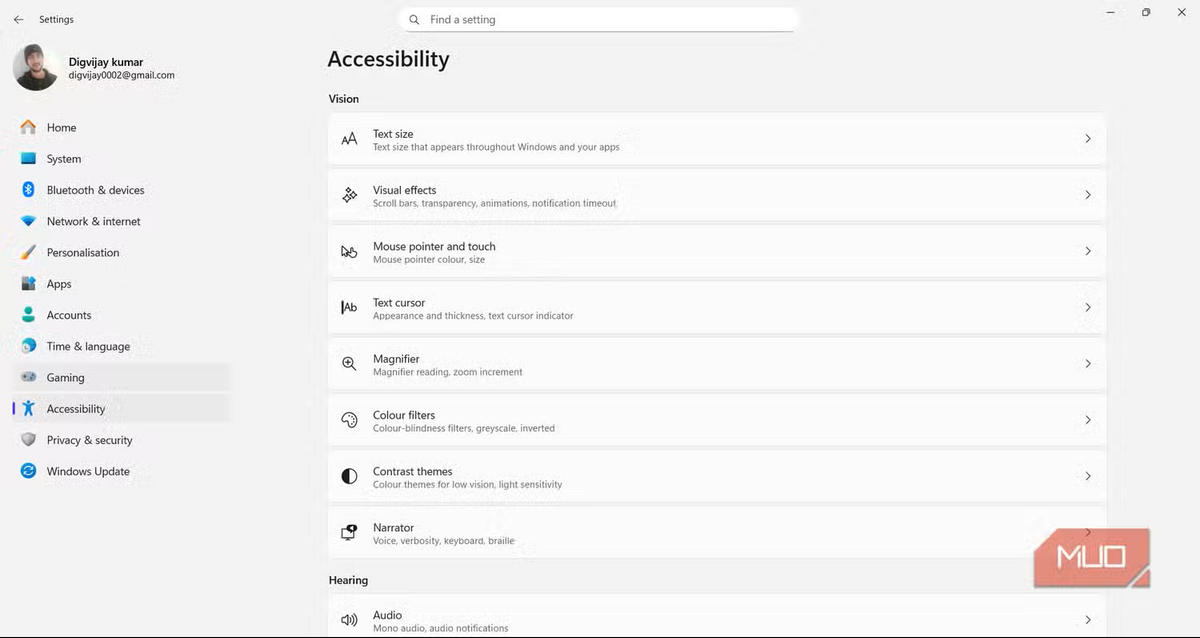Click the Personalisation paintbrush icon
This screenshot has width=1200, height=638.
click(x=28, y=253)
